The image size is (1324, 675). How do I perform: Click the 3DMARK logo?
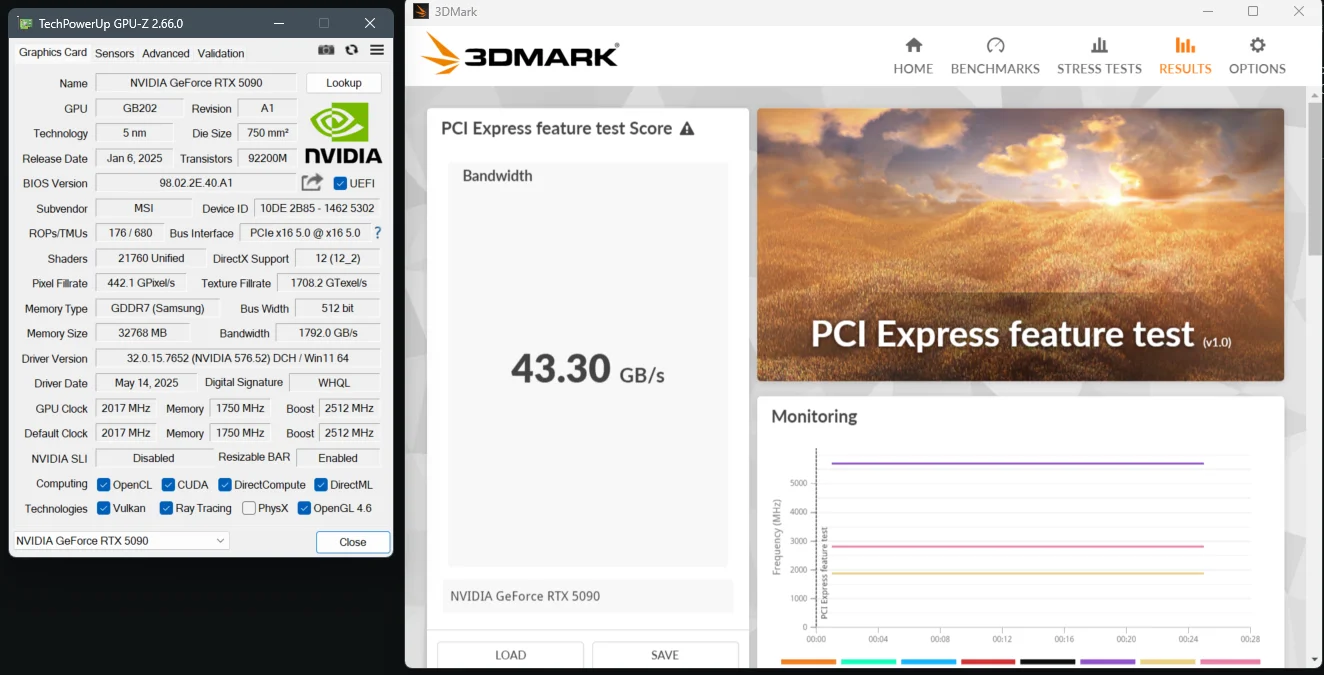[x=520, y=54]
